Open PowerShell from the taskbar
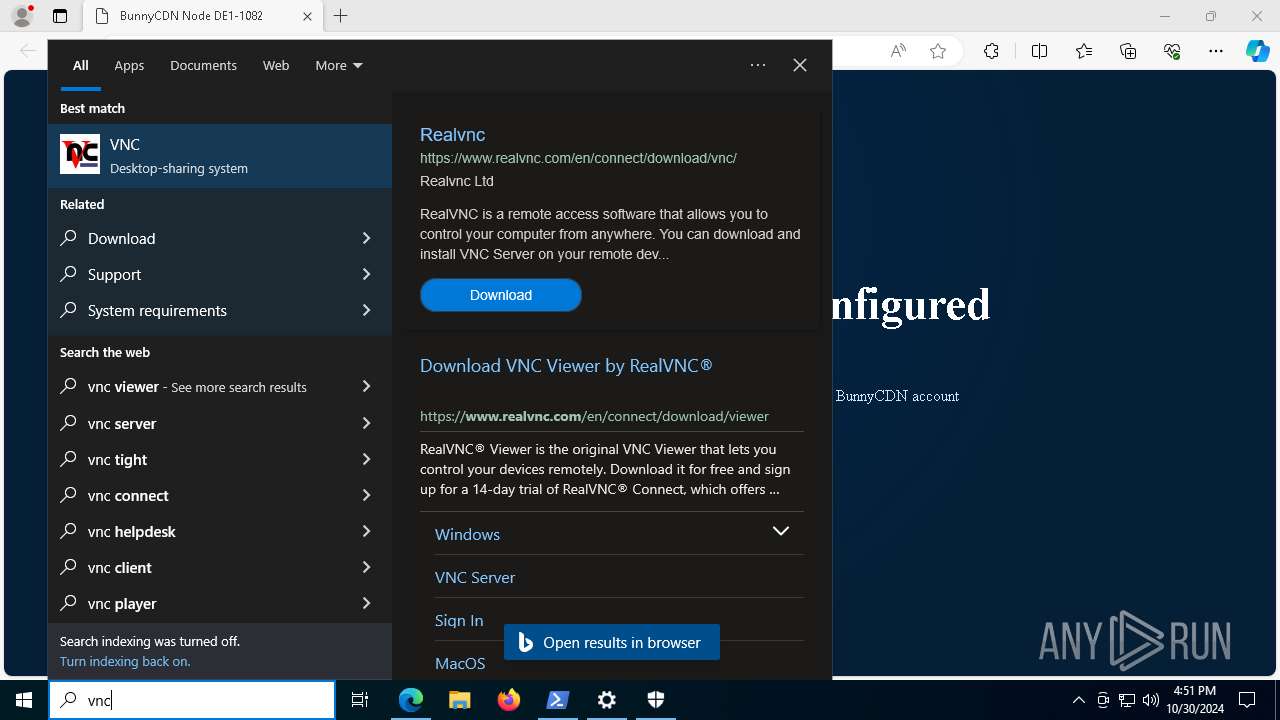 click(x=558, y=700)
